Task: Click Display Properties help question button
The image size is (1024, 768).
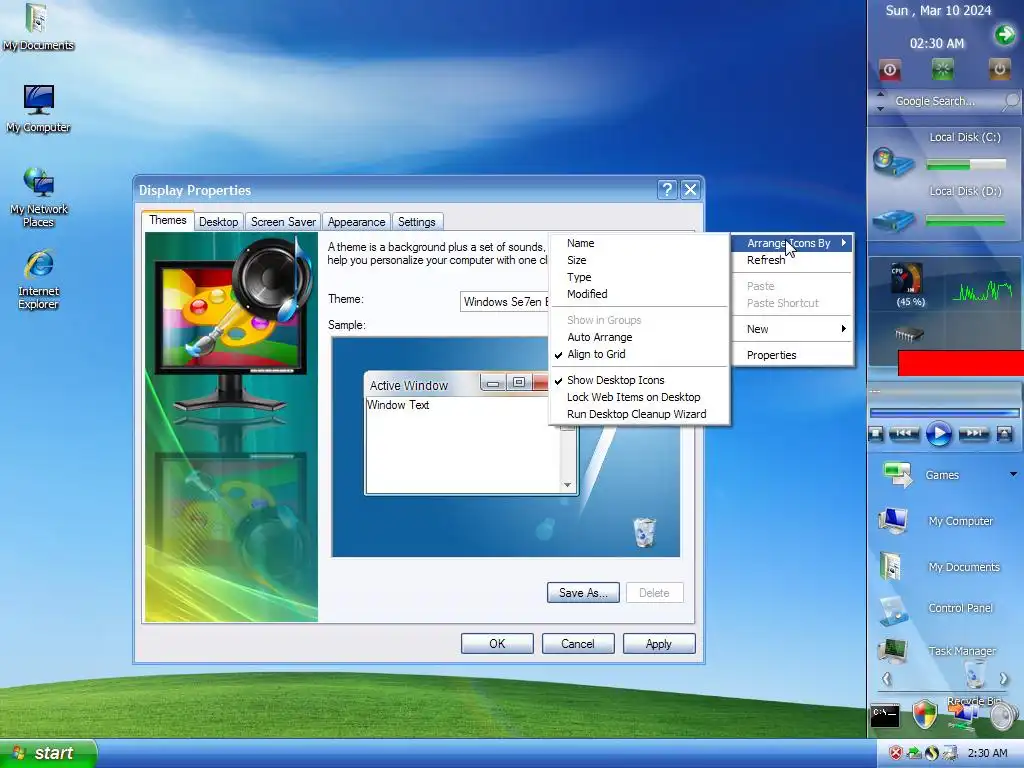Action: click(x=666, y=189)
